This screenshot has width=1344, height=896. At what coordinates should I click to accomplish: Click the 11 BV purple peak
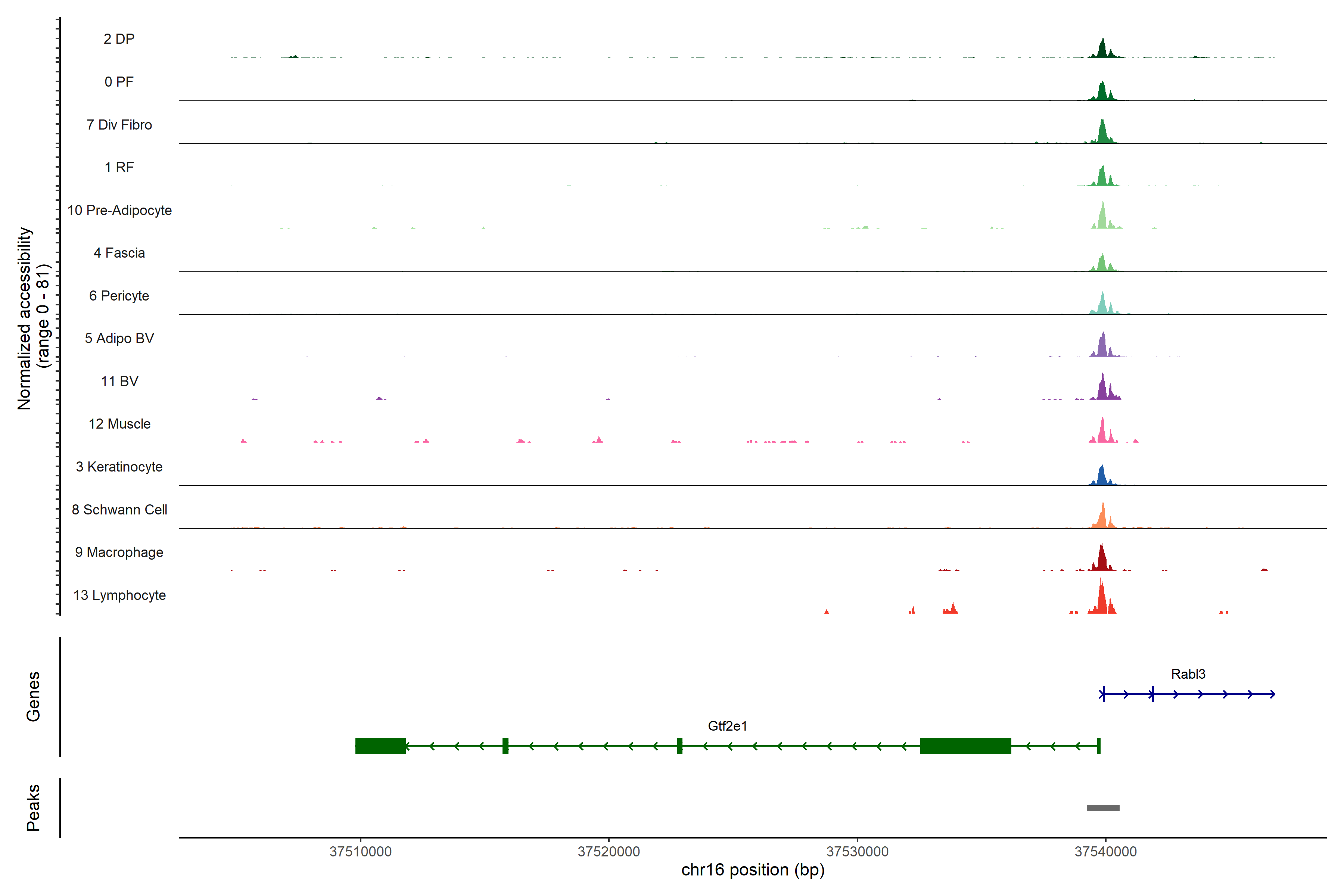point(1103,390)
